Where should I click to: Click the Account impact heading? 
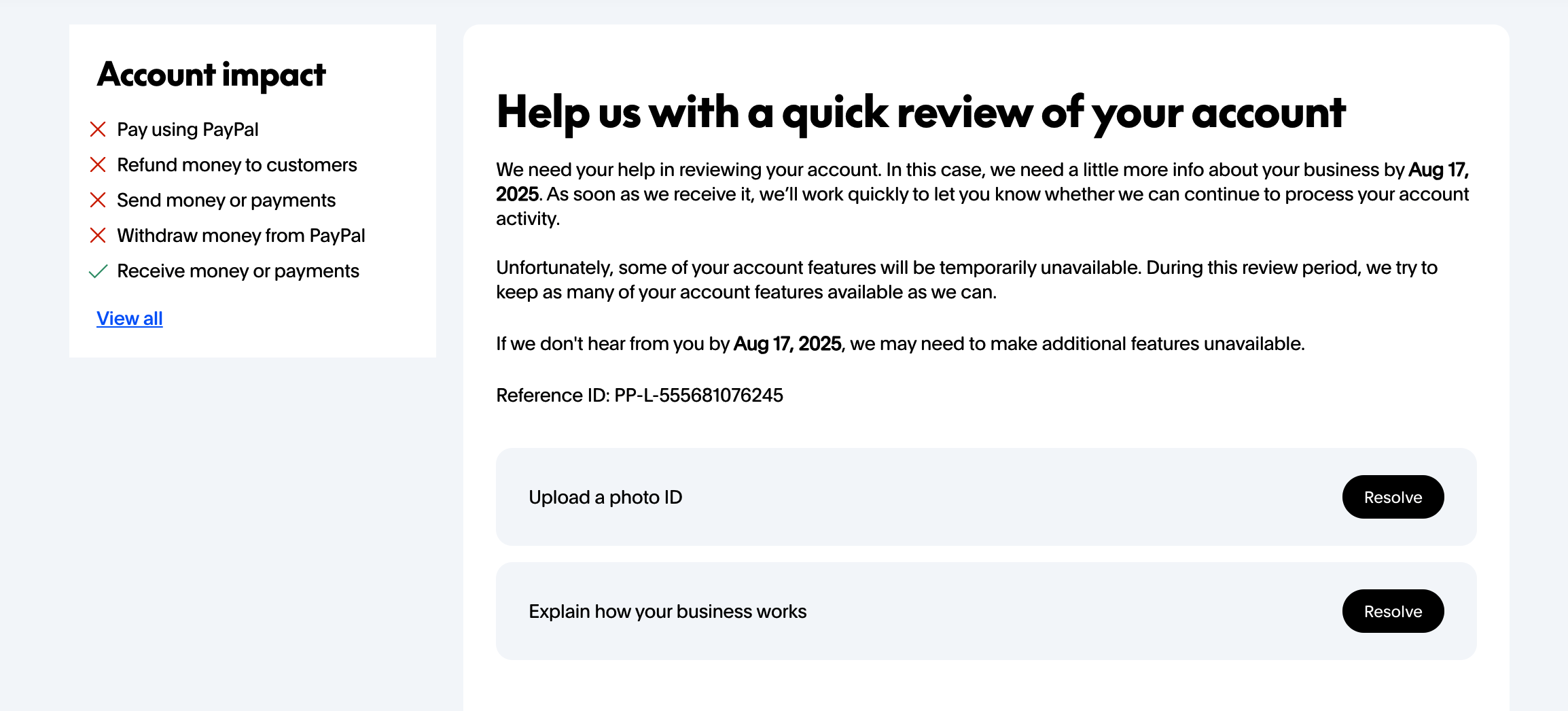tap(211, 74)
